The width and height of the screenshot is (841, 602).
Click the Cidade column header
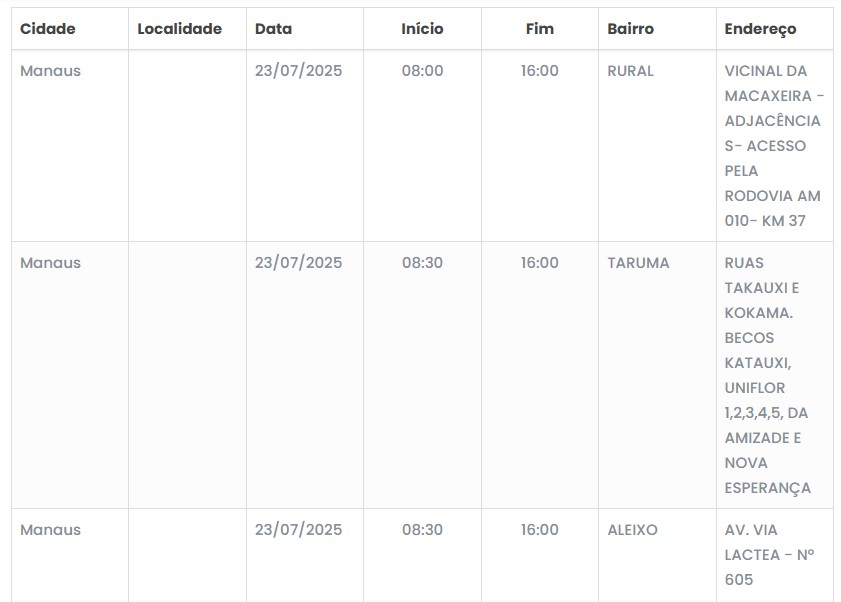(48, 29)
